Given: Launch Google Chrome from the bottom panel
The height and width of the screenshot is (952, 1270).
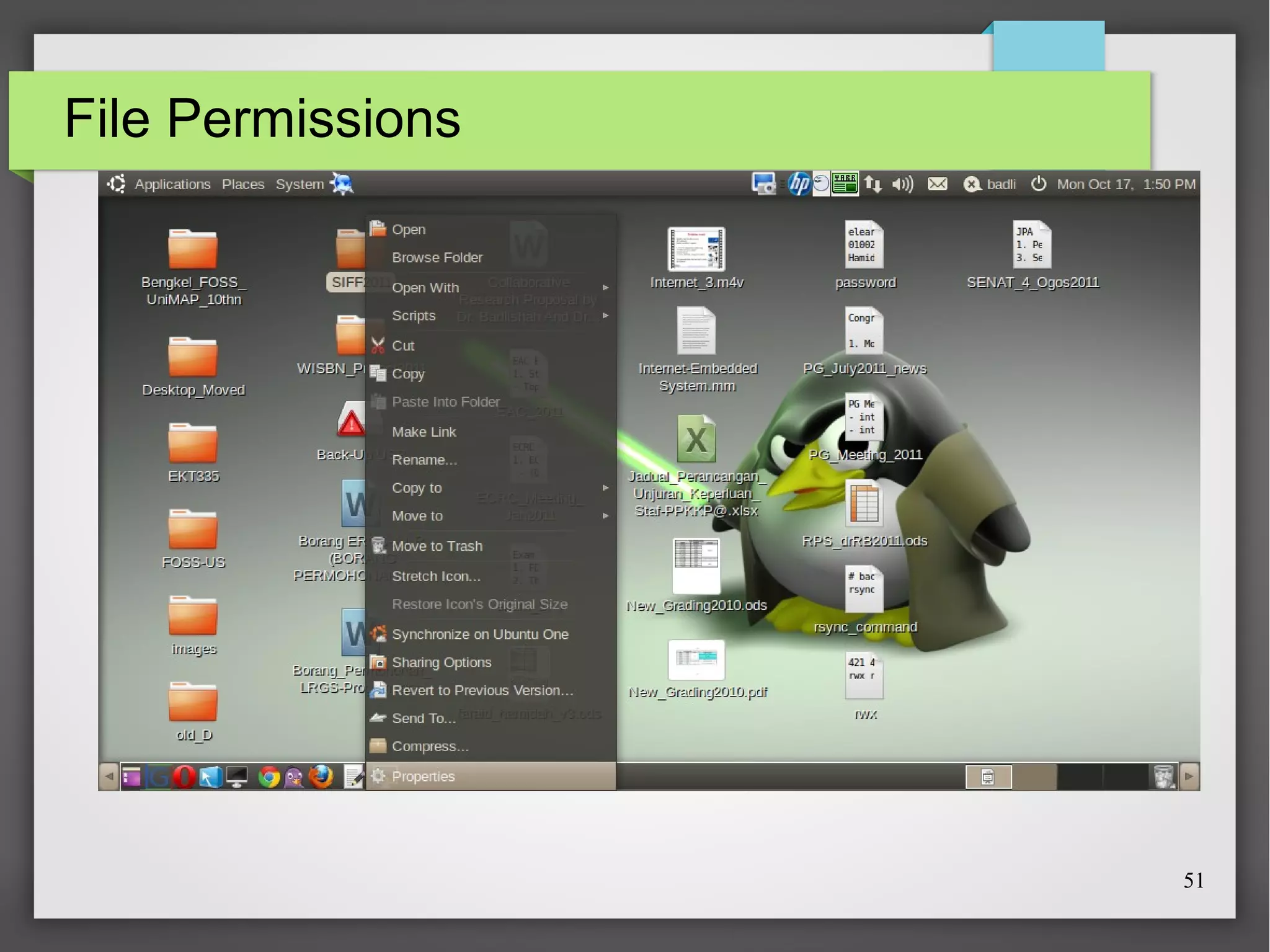Looking at the screenshot, I should (x=269, y=776).
